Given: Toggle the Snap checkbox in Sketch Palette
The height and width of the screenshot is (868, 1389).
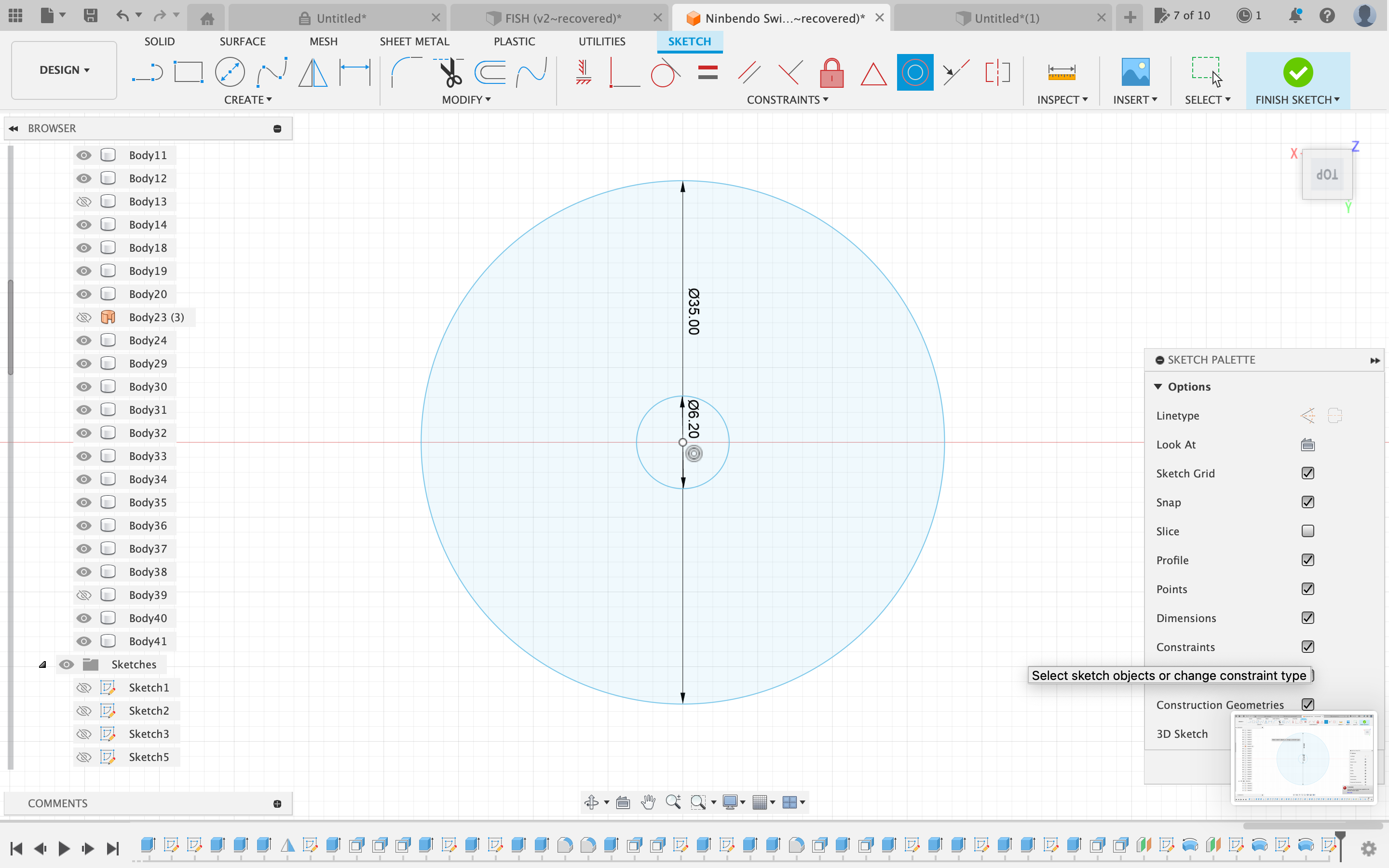Looking at the screenshot, I should coord(1308,501).
